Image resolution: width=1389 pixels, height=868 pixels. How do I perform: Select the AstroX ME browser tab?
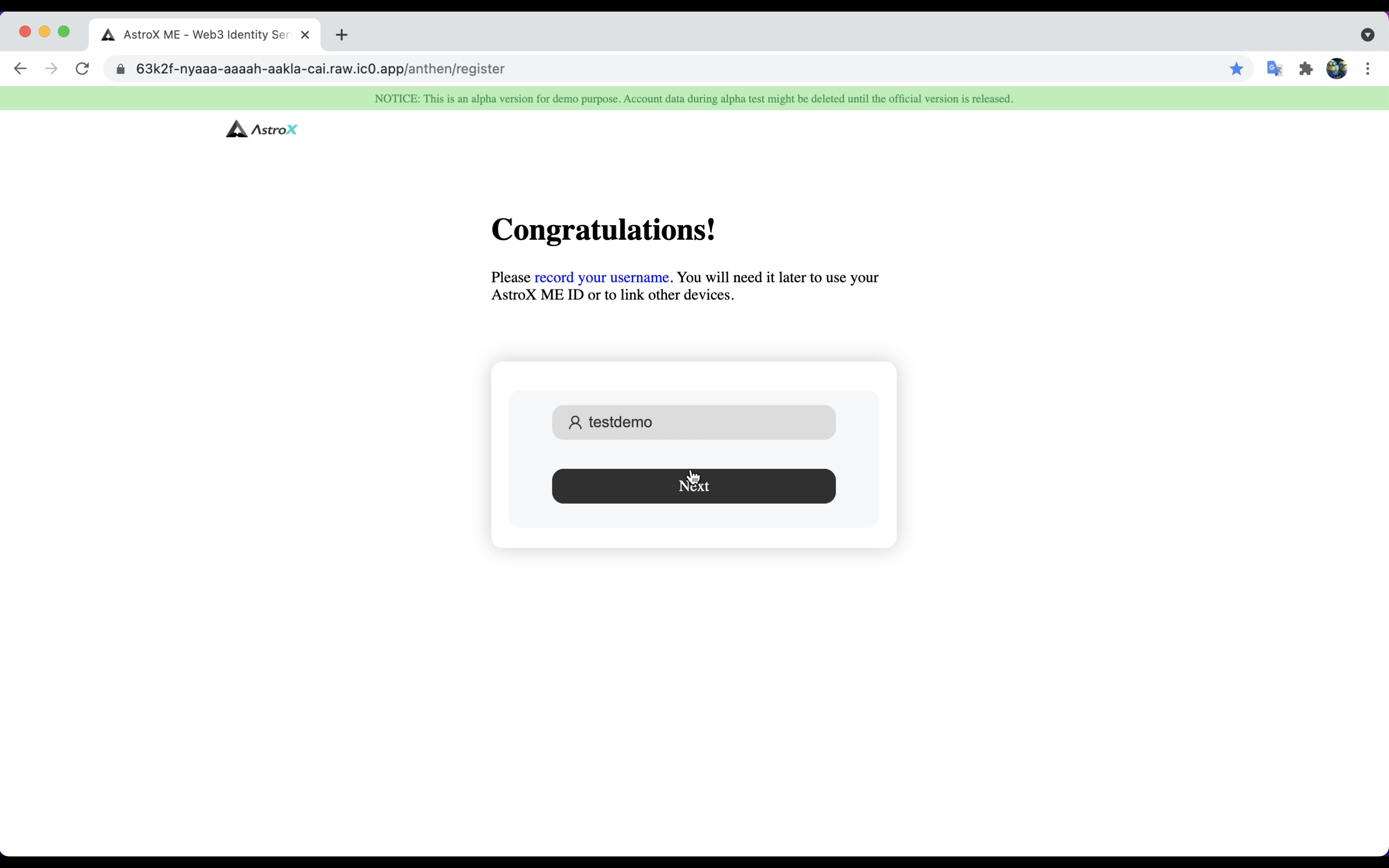click(x=205, y=35)
